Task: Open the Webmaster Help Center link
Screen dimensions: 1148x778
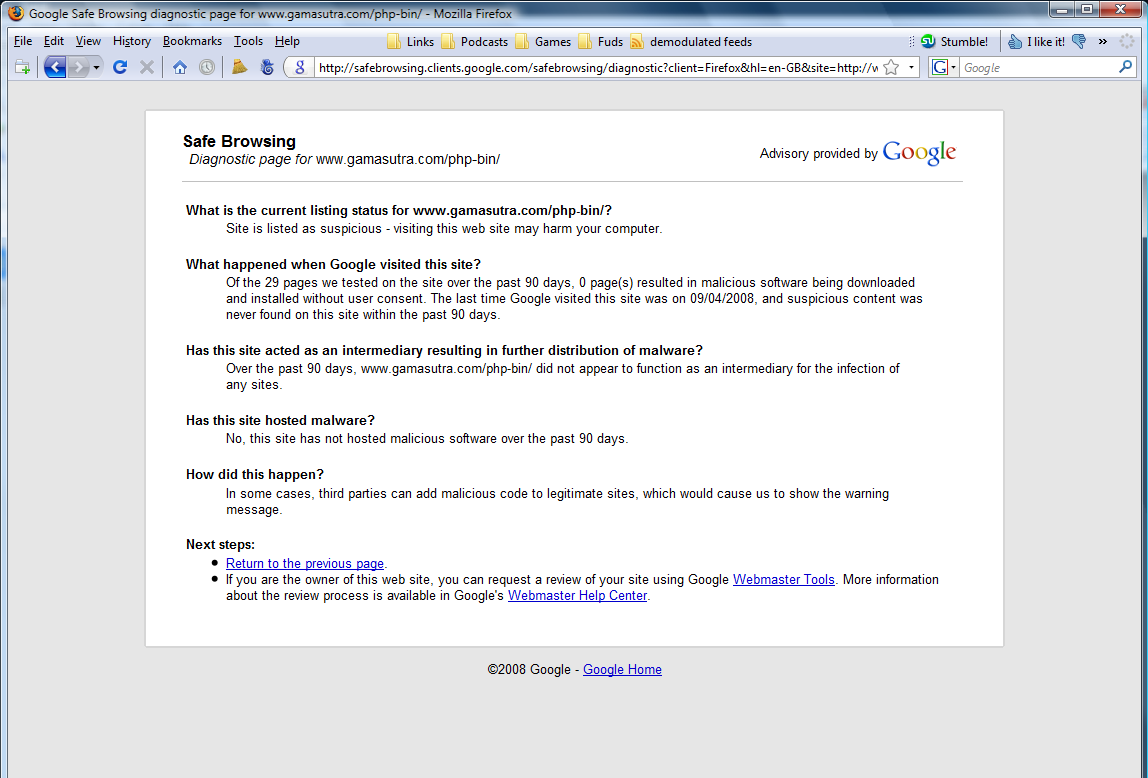Action: coord(578,596)
